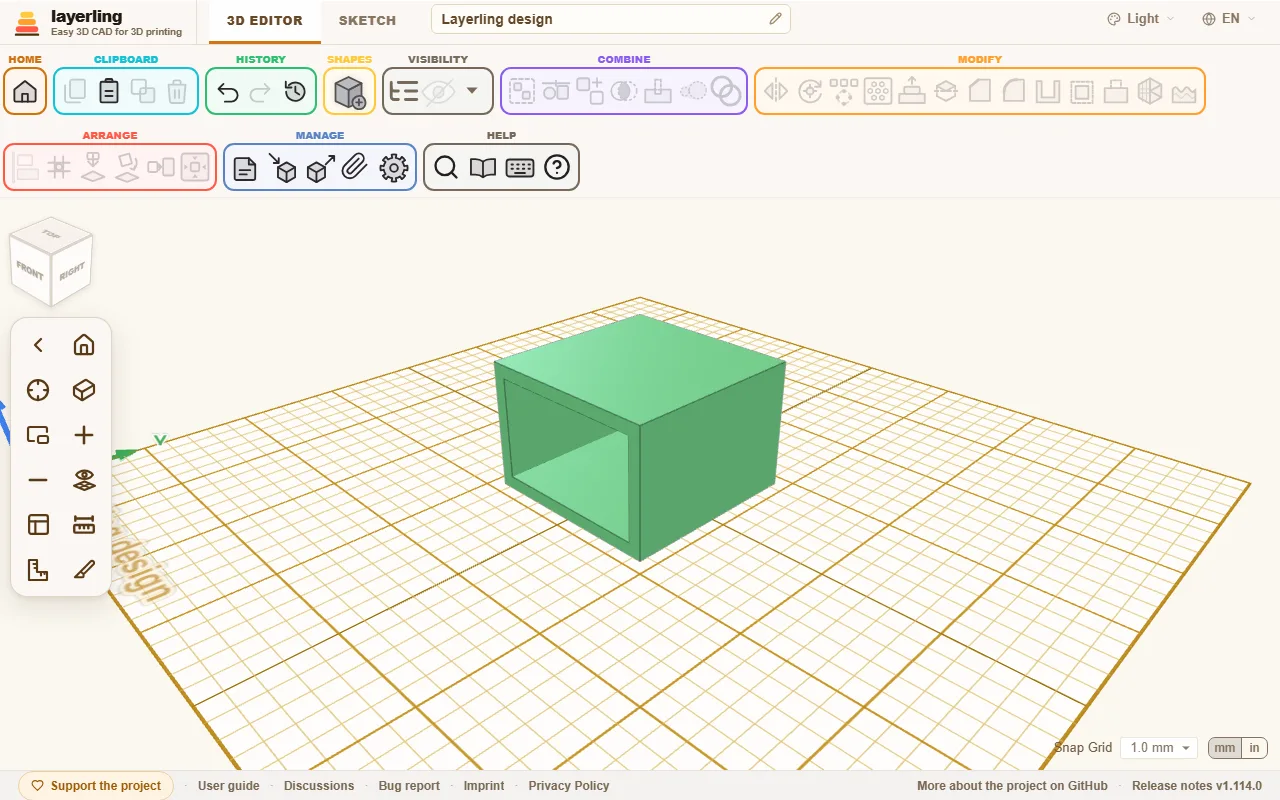This screenshot has height=800, width=1280.
Task: Open the Snap Grid 1.0 mm dropdown
Action: point(1159,748)
